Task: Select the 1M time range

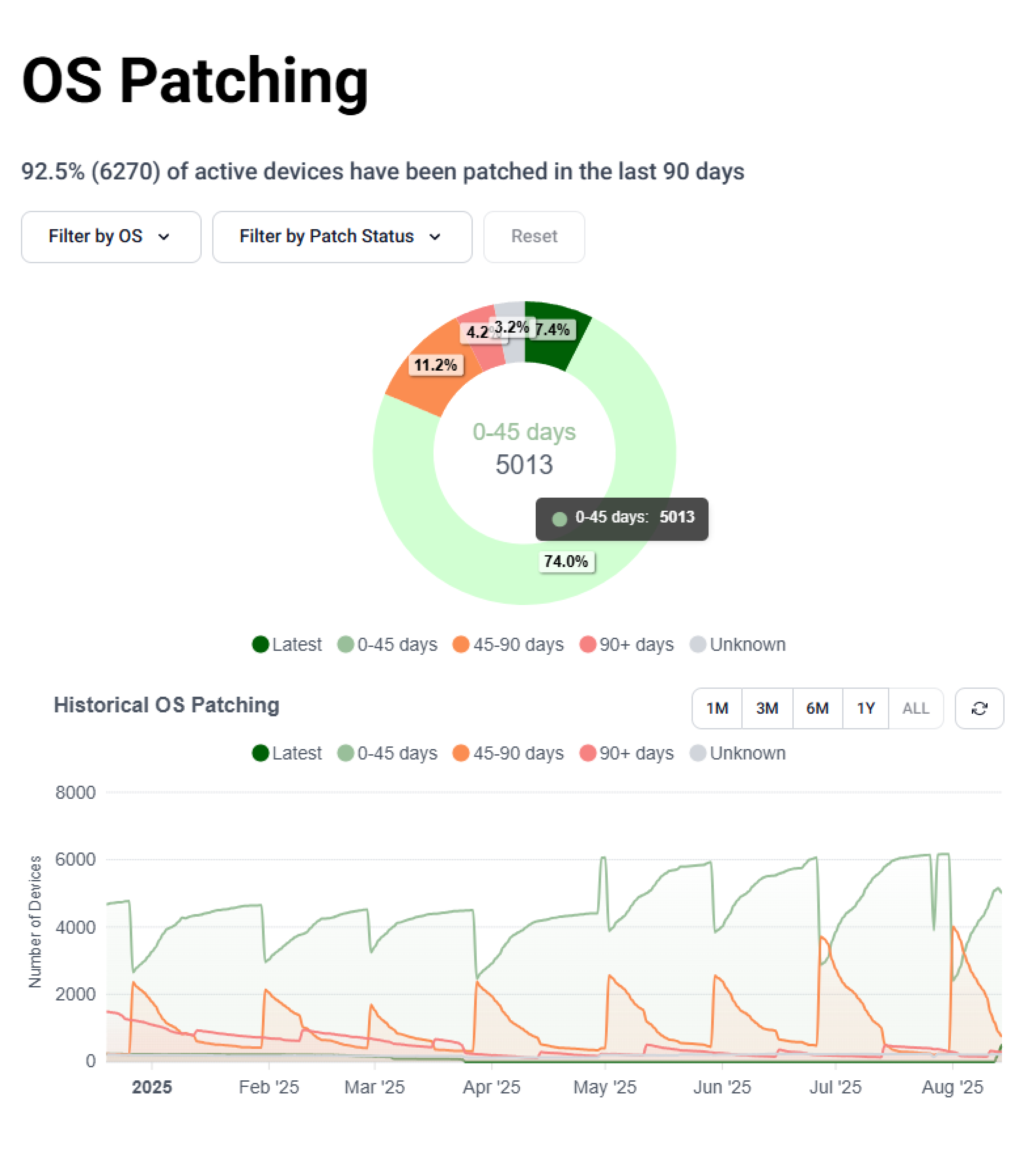Action: (717, 708)
